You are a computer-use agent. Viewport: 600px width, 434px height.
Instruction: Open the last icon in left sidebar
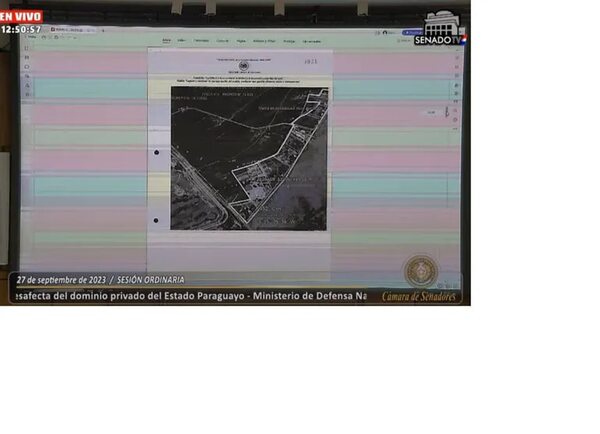pyautogui.click(x=27, y=95)
